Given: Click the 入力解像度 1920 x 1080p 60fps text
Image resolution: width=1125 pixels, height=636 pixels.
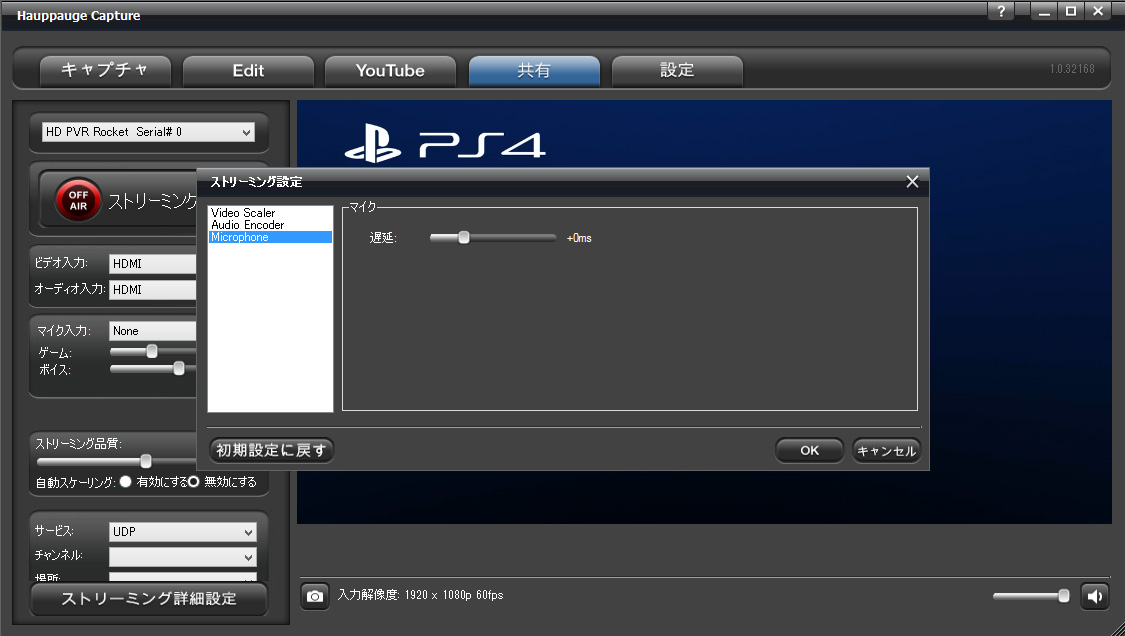Looking at the screenshot, I should 420,595.
